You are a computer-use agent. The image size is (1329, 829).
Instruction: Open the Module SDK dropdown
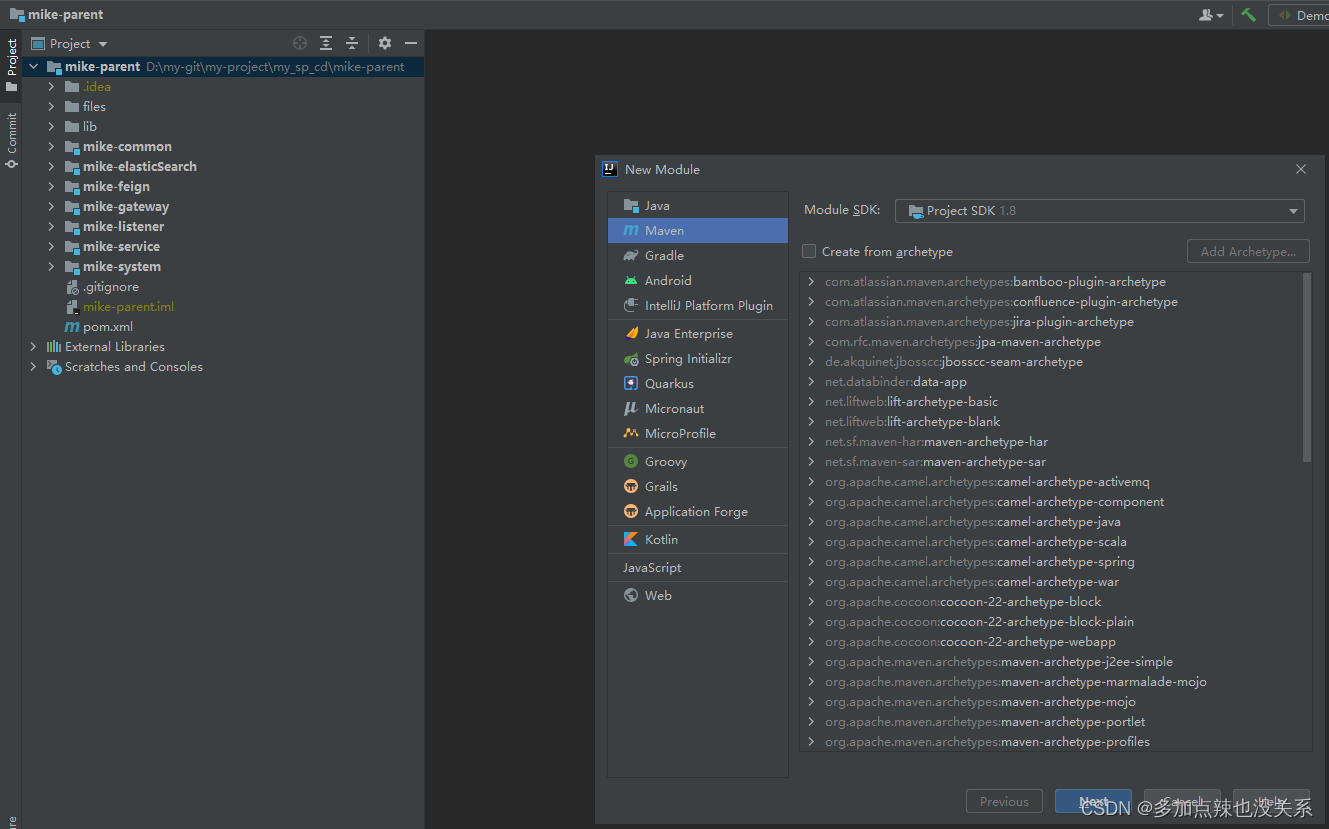point(1100,210)
